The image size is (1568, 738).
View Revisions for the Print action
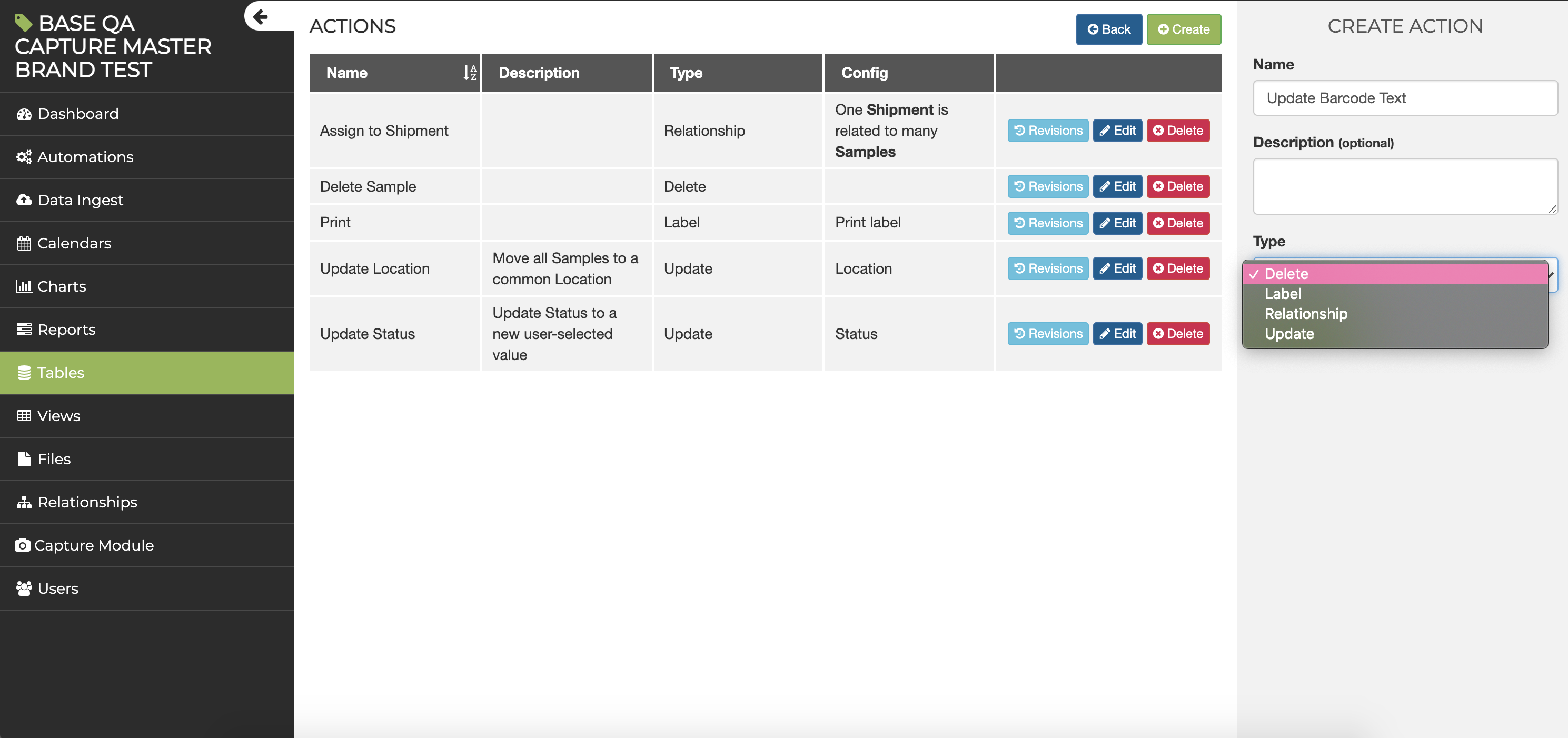click(1048, 223)
